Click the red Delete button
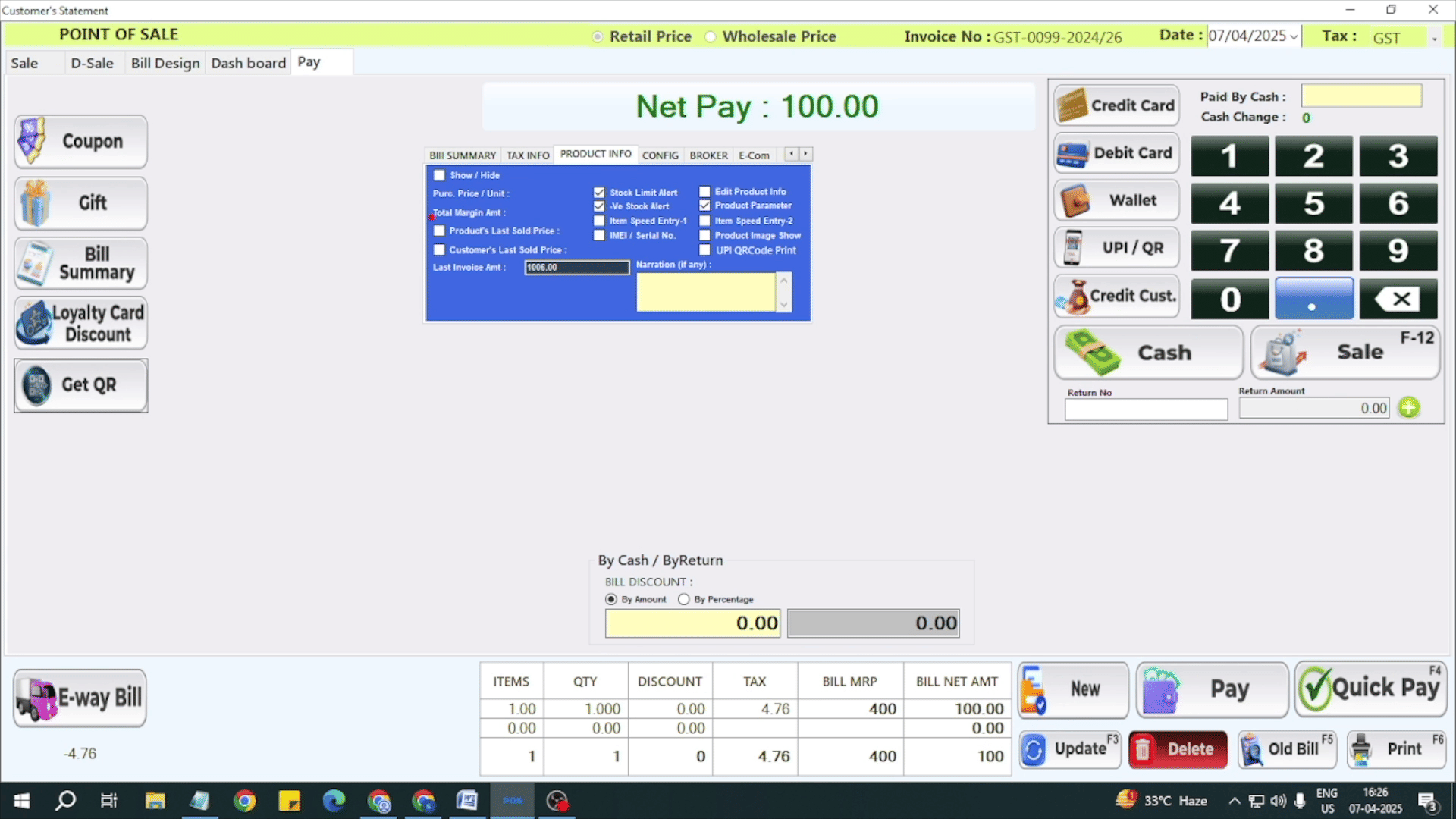Screen dimensions: 1456x819 [x=1178, y=749]
